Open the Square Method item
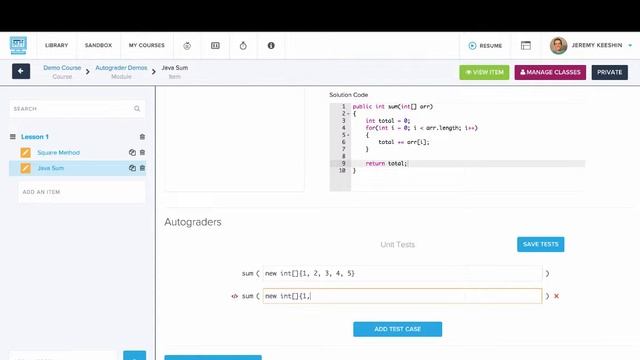The image size is (640, 360). click(58, 153)
